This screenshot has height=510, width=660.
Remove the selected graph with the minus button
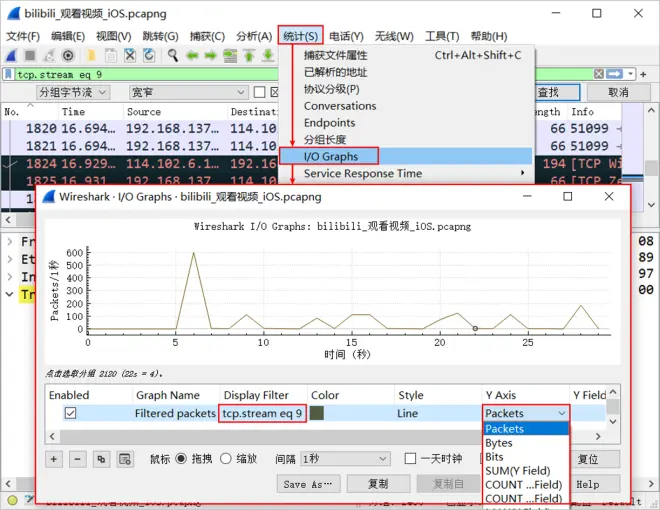77,459
